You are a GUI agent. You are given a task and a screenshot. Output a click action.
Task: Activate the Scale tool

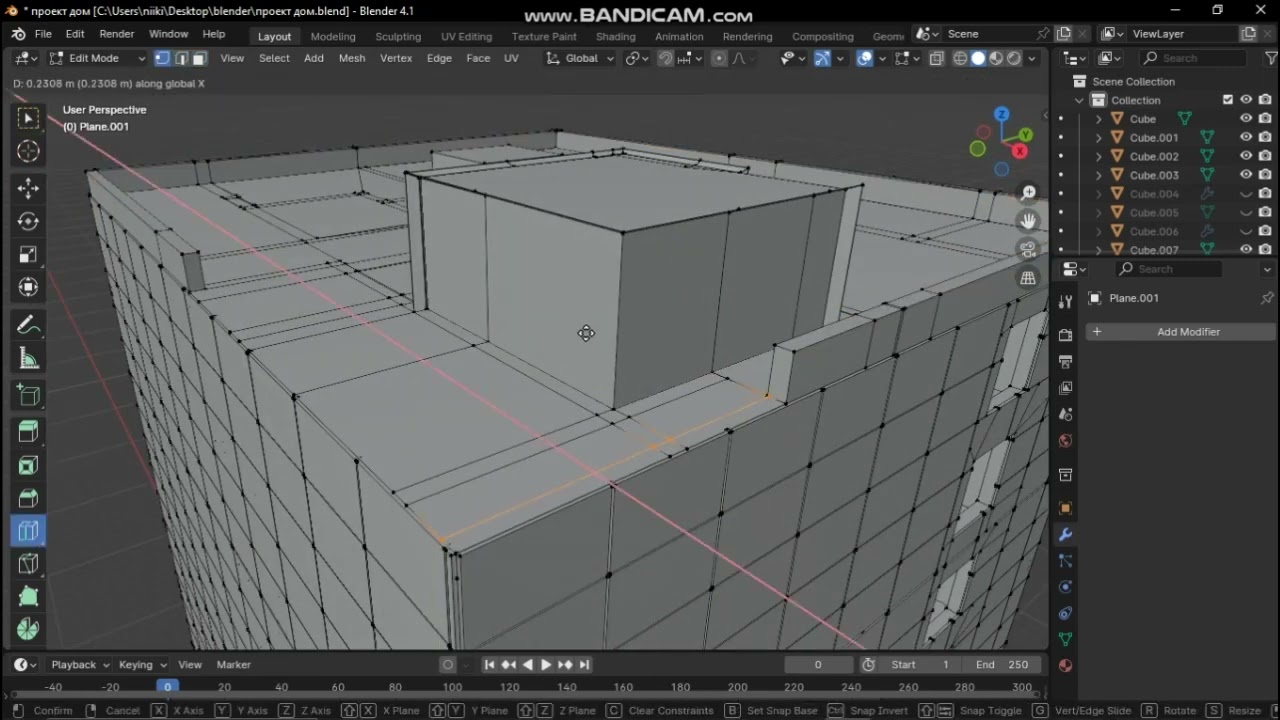(28, 254)
